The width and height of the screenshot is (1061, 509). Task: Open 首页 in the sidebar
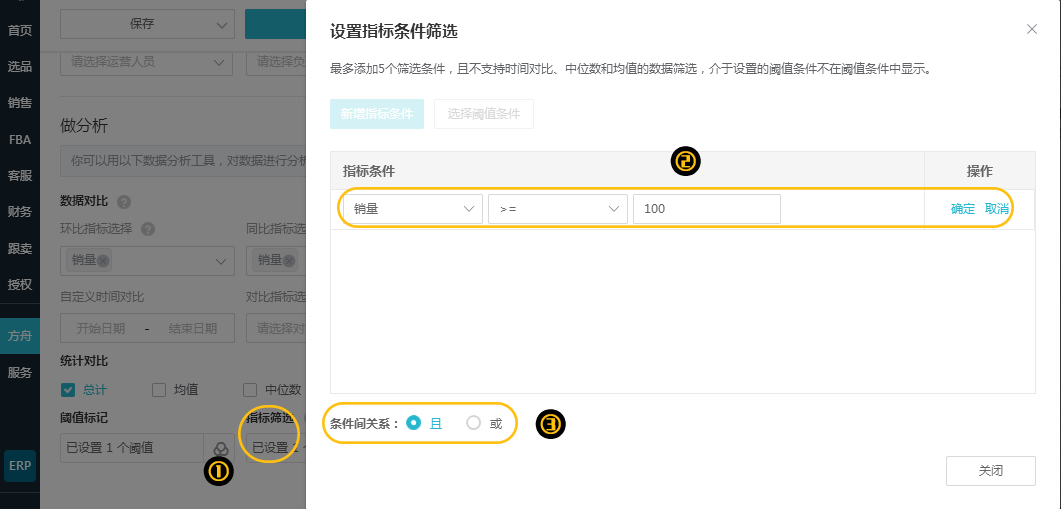(20, 30)
